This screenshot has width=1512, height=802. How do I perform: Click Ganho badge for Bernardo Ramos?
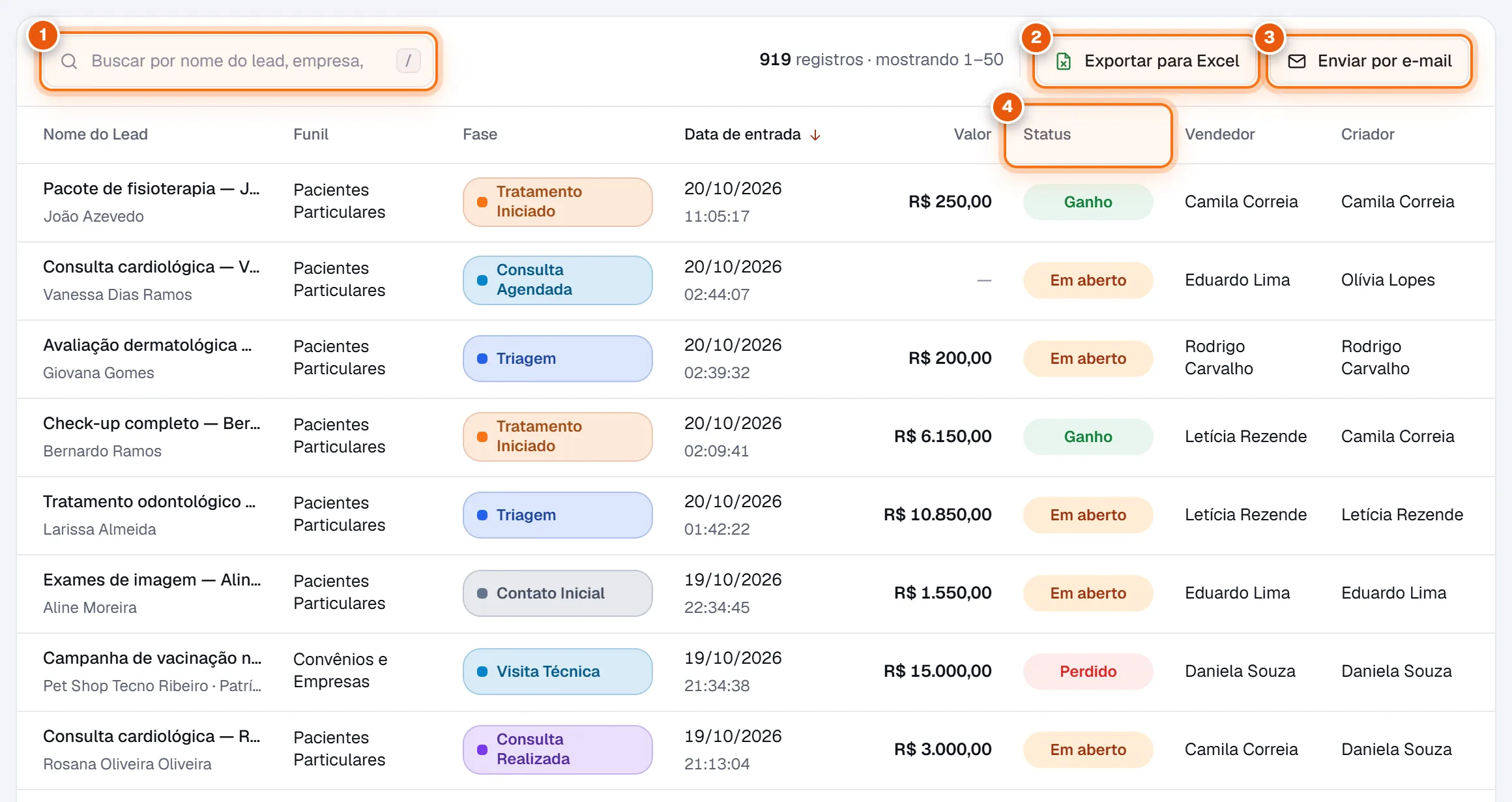click(1088, 437)
